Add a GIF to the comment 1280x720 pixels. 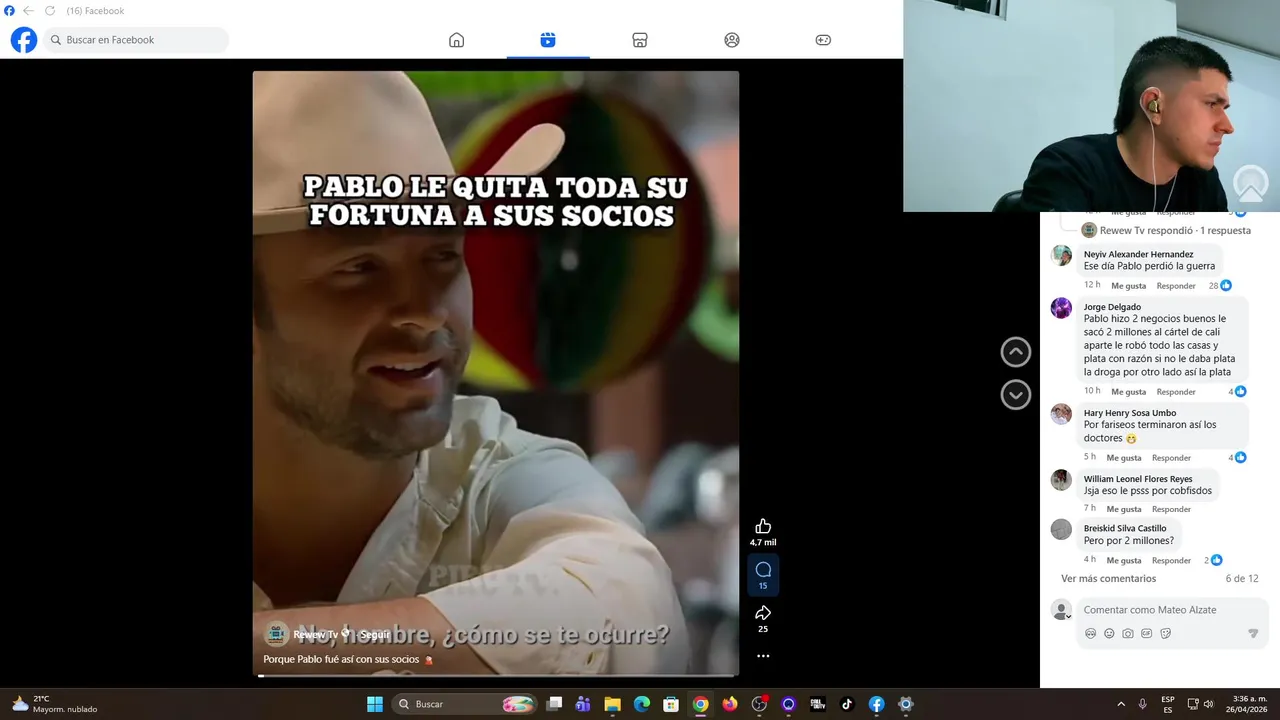tap(1147, 633)
